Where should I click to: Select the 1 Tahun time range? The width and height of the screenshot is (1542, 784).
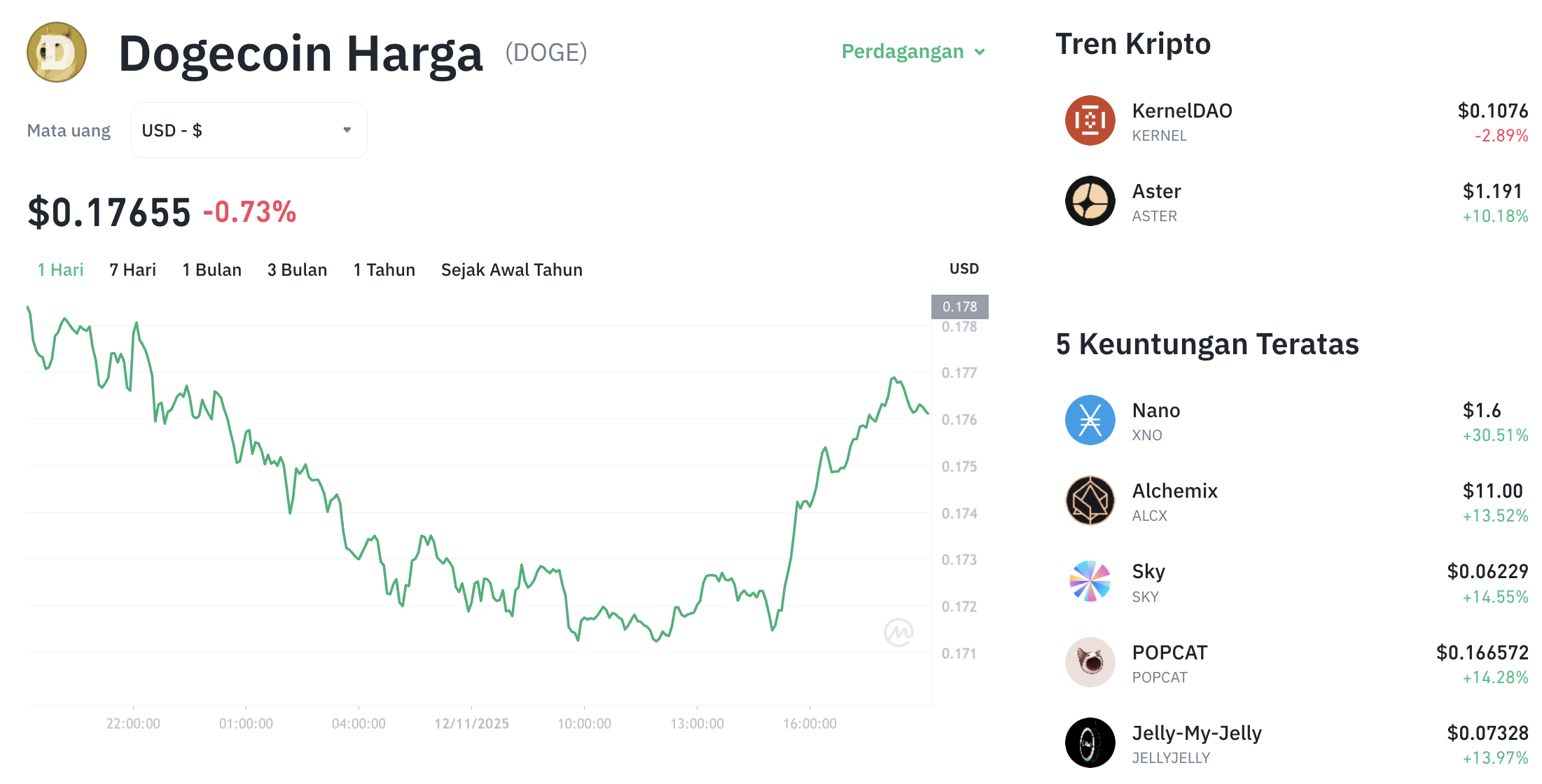point(384,269)
